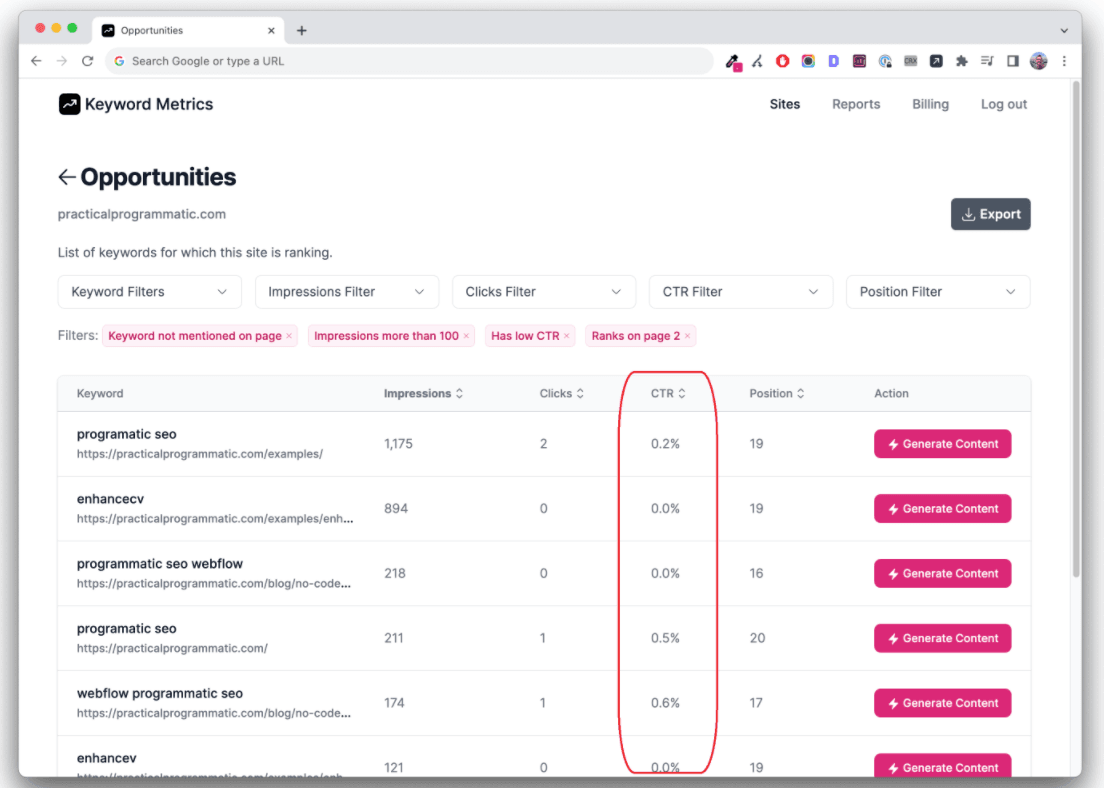Sort table by Position column

[777, 394]
